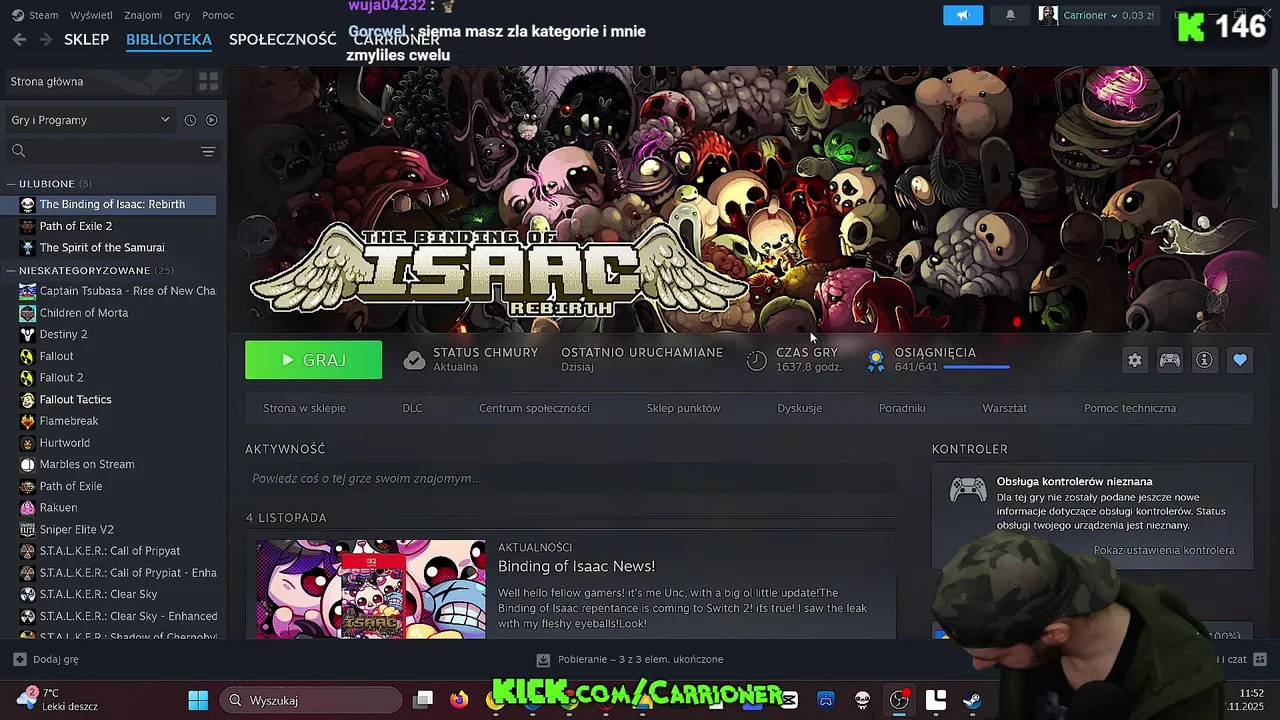Viewport: 1280px width, 720px height.
Task: Open game settings gear icon
Action: pyautogui.click(x=1134, y=360)
